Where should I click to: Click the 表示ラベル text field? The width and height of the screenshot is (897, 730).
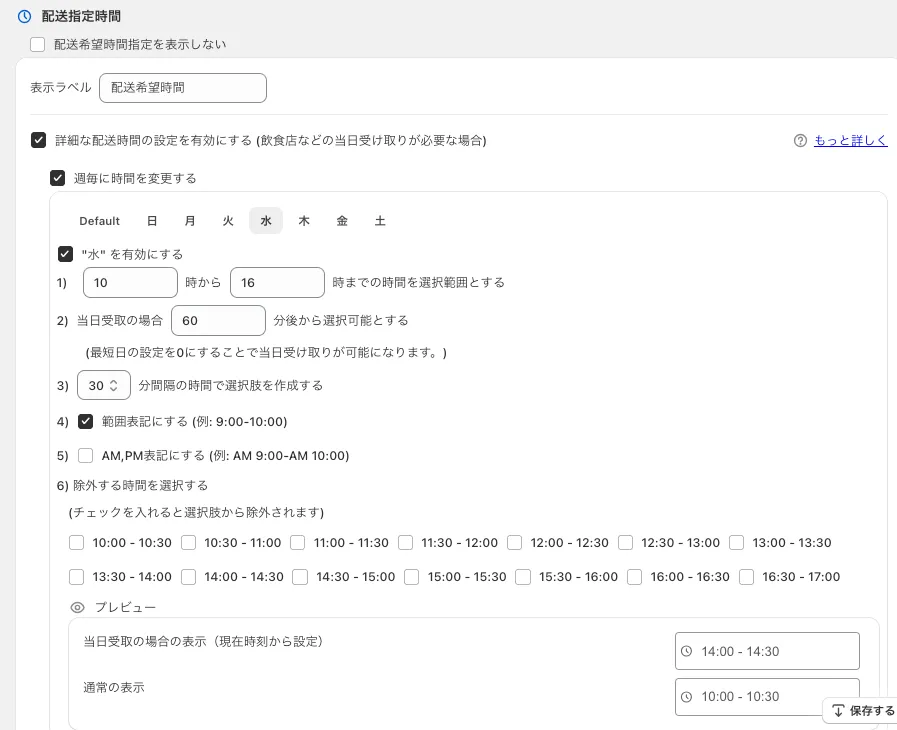tap(183, 88)
